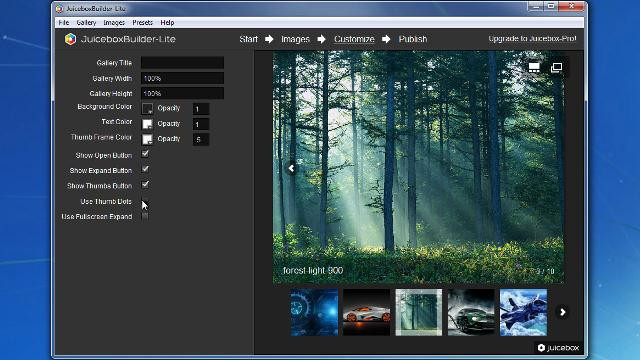
Task: Go to the Start step
Action: click(249, 39)
